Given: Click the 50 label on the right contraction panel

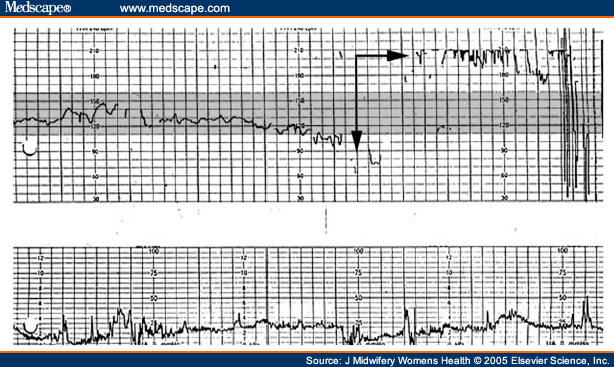Looking at the screenshot, I should click(x=563, y=298).
